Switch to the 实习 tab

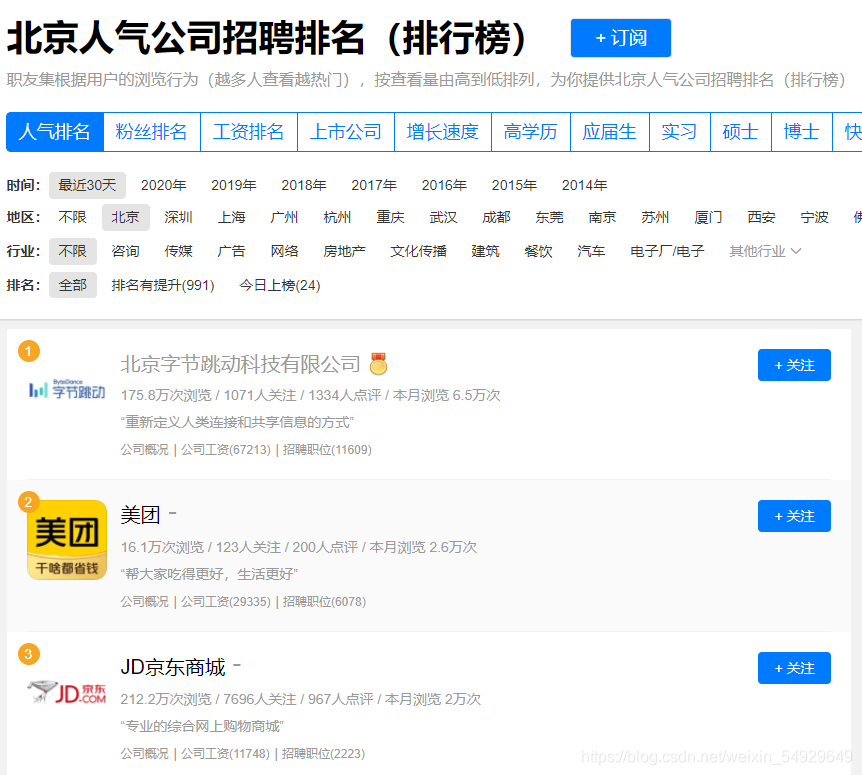(x=679, y=132)
